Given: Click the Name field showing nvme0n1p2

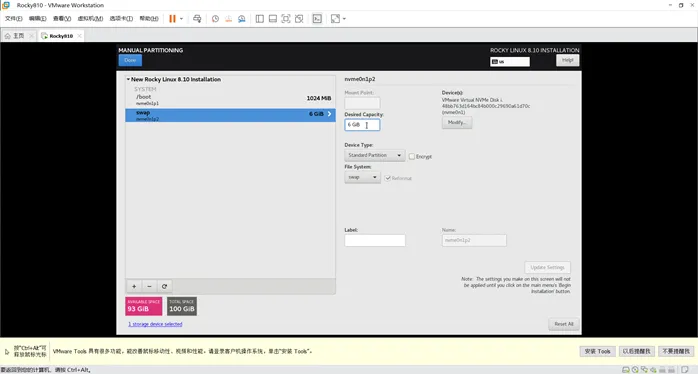Looking at the screenshot, I should 474,240.
